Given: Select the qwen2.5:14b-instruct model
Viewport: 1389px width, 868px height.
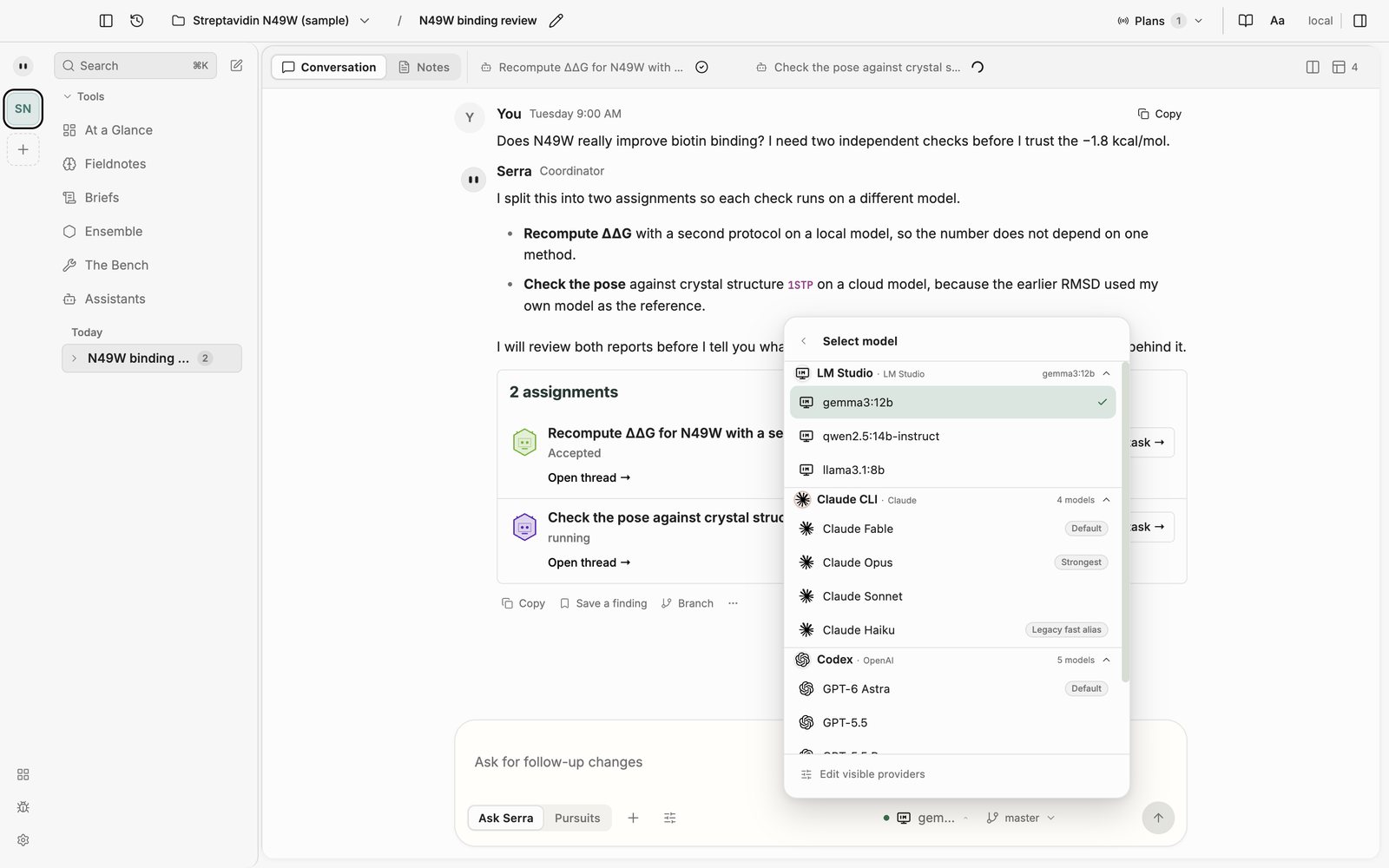Looking at the screenshot, I should tap(952, 436).
